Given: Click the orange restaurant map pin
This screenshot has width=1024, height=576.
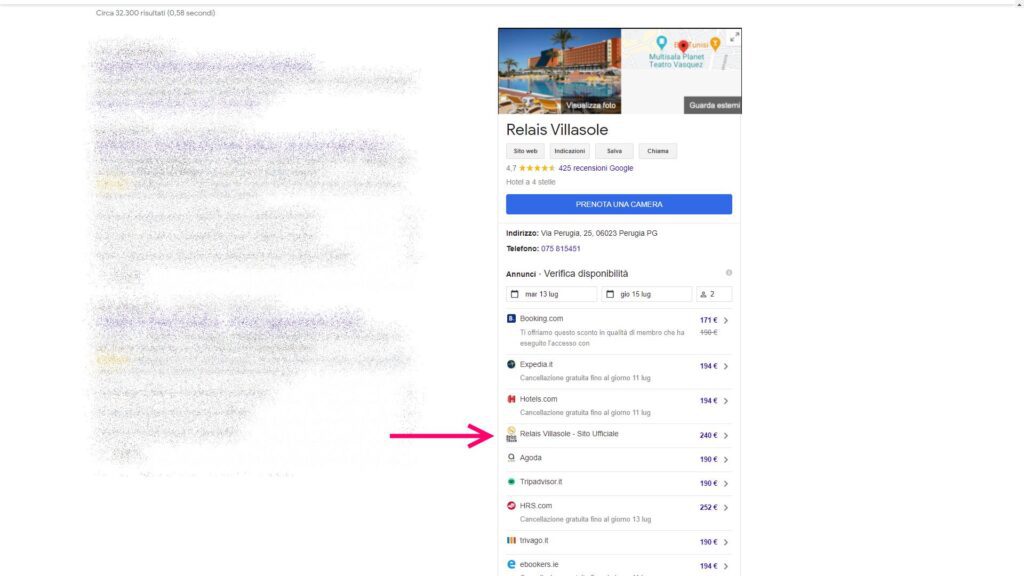Looking at the screenshot, I should tap(716, 44).
